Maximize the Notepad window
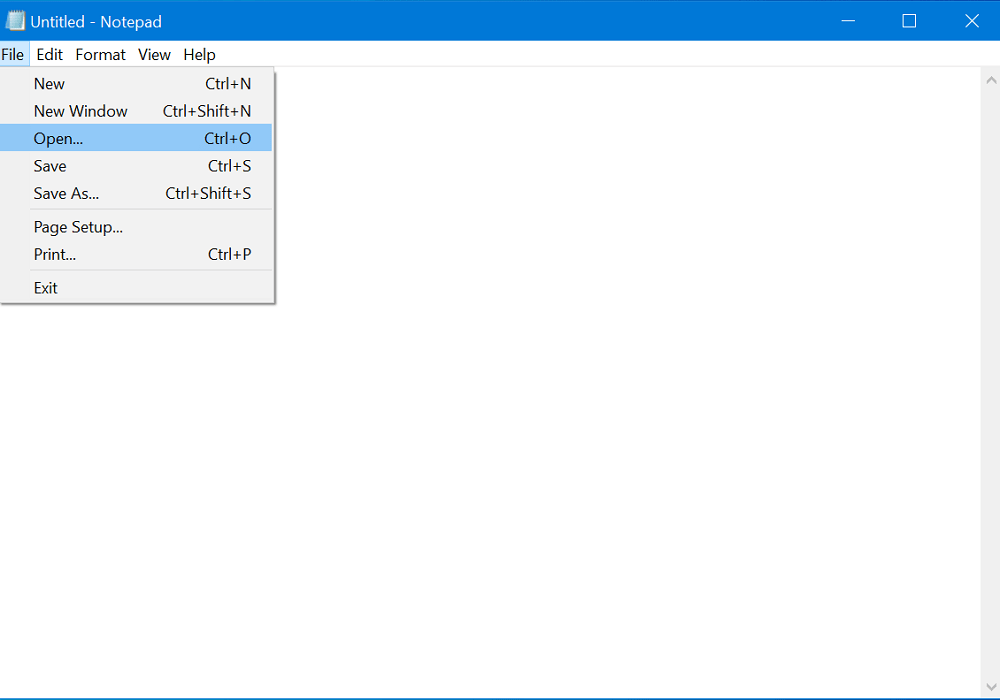This screenshot has width=1000, height=700. 909,21
